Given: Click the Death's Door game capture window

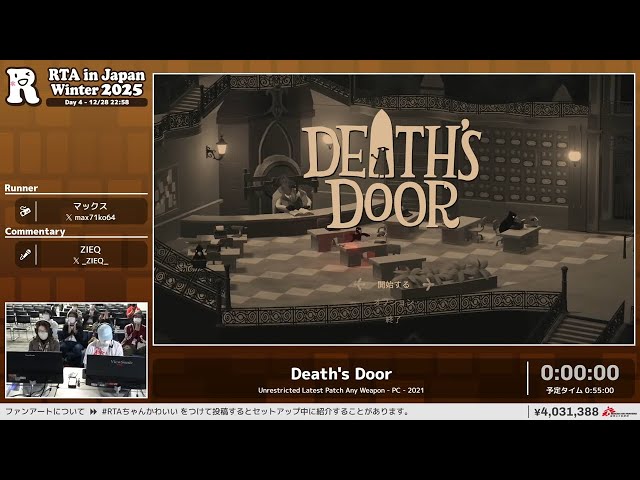Looking at the screenshot, I should pyautogui.click(x=394, y=209).
